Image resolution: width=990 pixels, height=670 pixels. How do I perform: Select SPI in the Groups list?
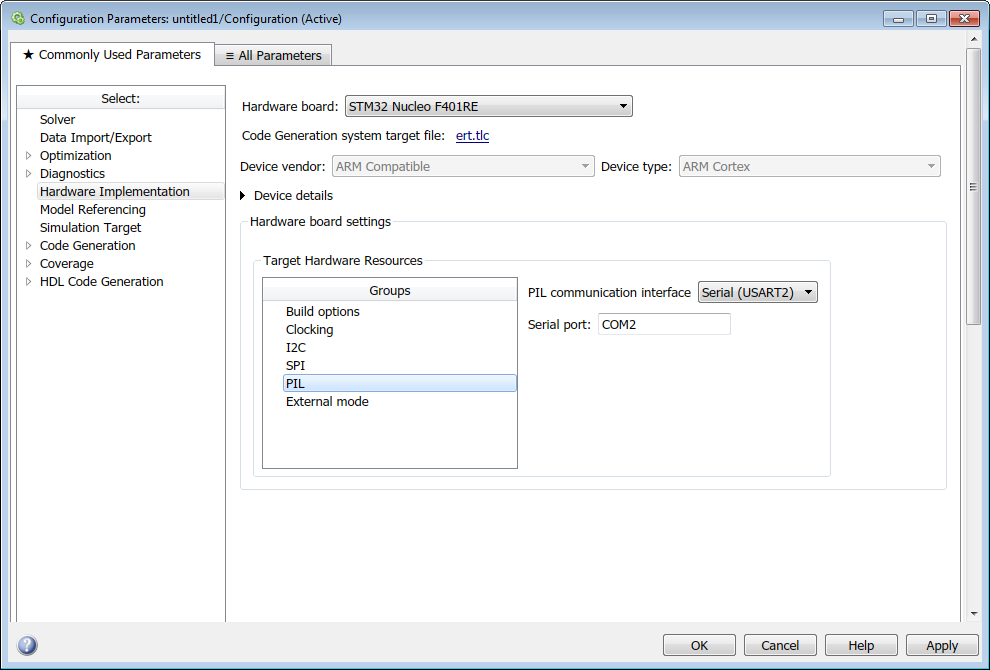(295, 365)
